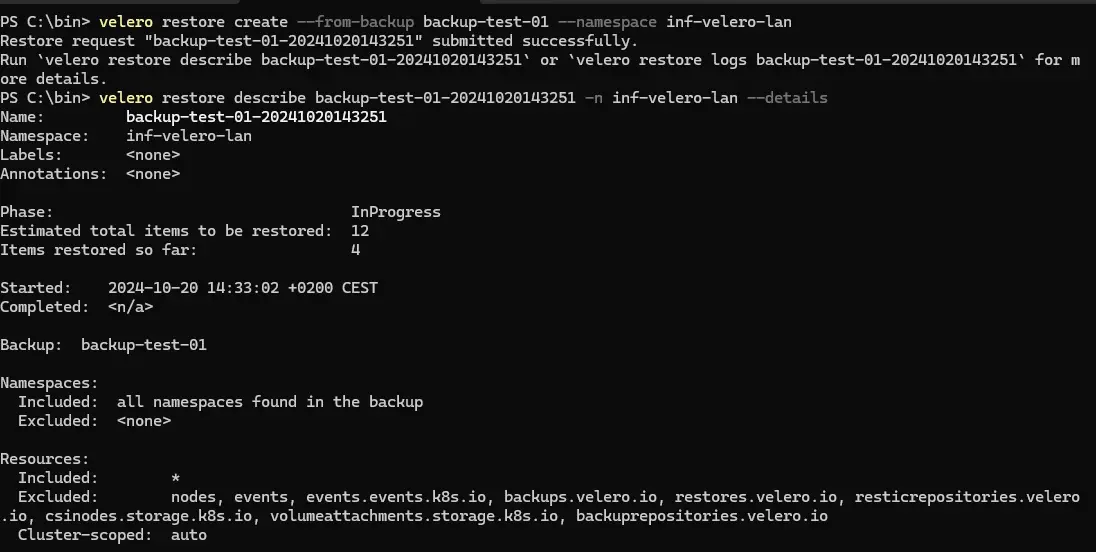
Task: Click the Estimated total items value 12
Action: [x=360, y=231]
